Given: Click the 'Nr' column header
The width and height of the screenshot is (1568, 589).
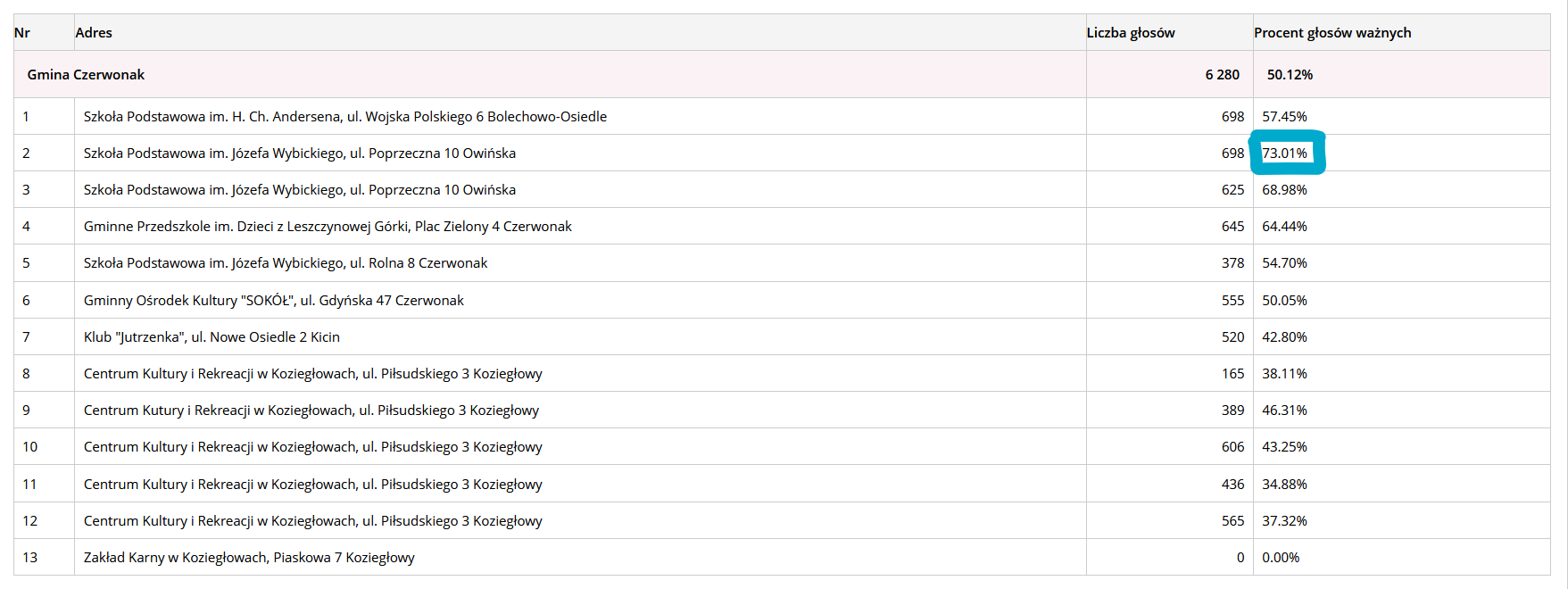Looking at the screenshot, I should [x=22, y=33].
